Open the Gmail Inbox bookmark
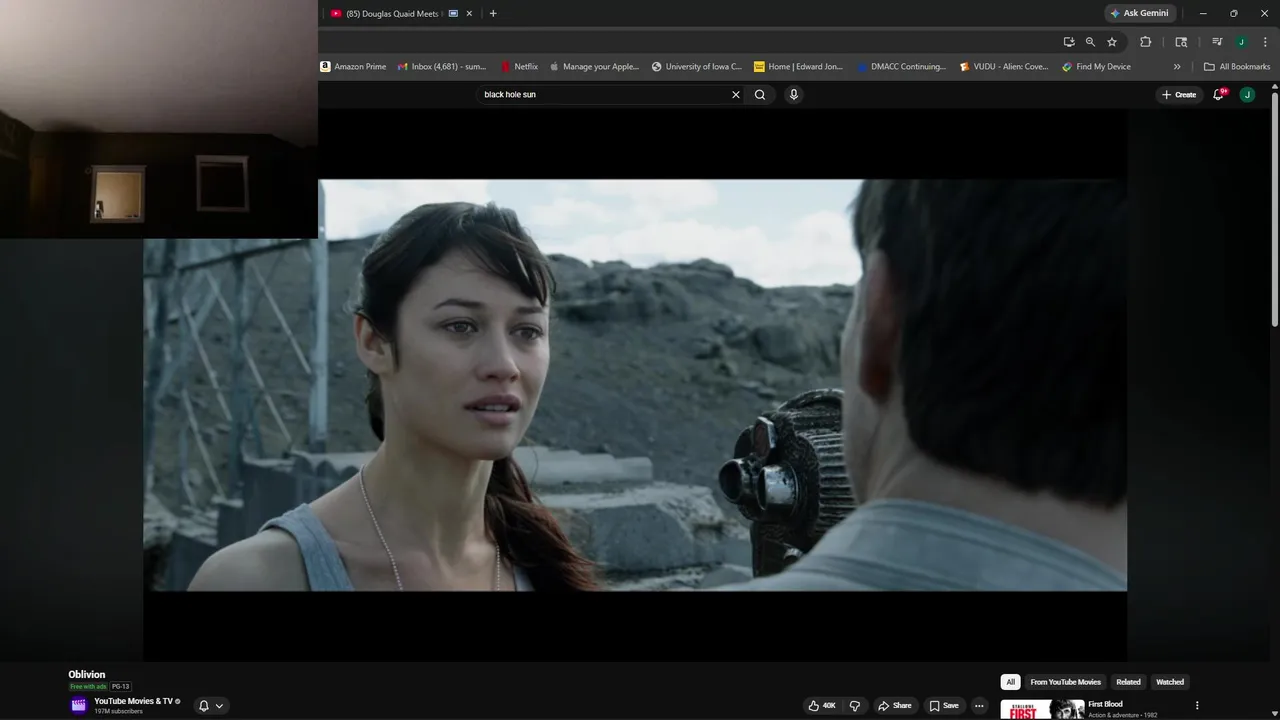 pyautogui.click(x=441, y=67)
